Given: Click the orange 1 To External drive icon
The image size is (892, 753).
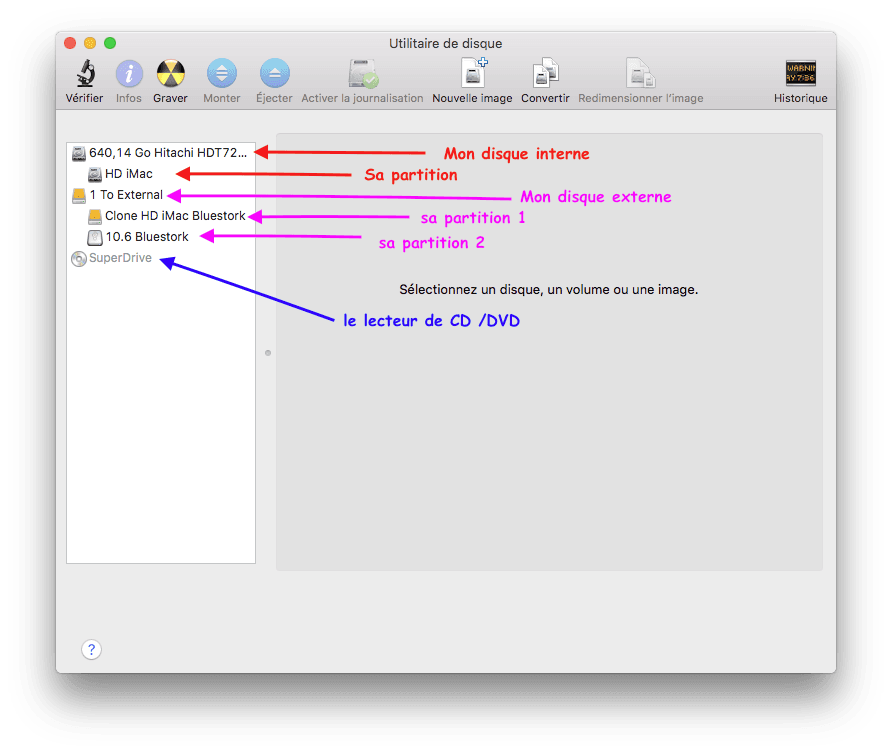Looking at the screenshot, I should 79,196.
